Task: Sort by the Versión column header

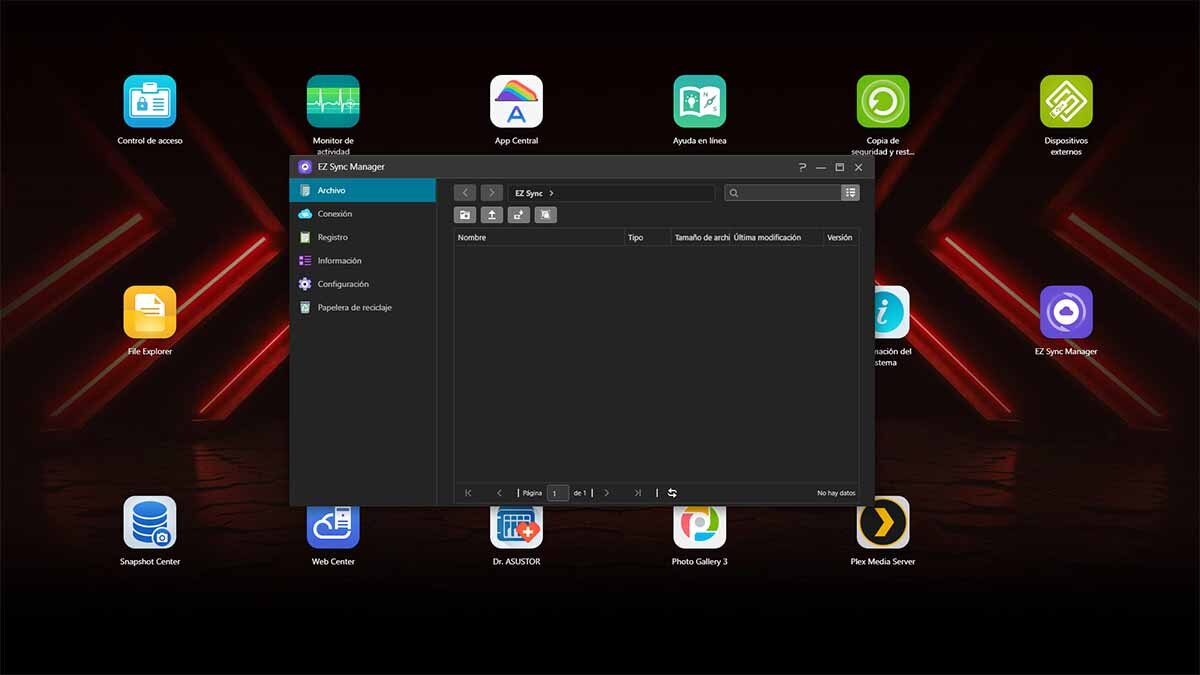Action: (x=841, y=238)
